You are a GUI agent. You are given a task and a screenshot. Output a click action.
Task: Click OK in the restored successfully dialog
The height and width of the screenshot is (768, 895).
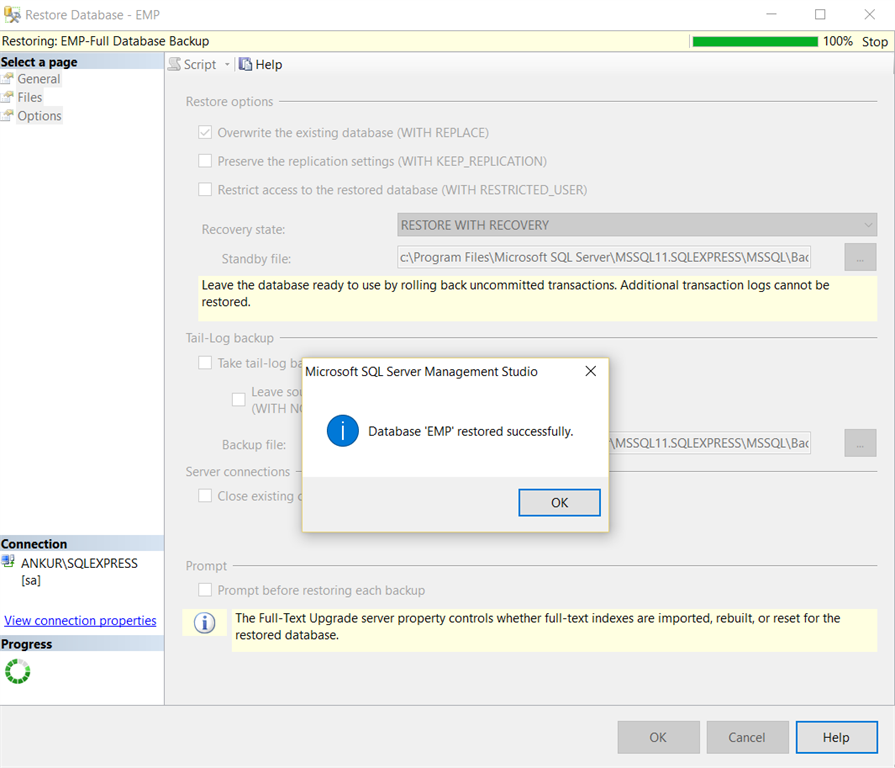559,503
